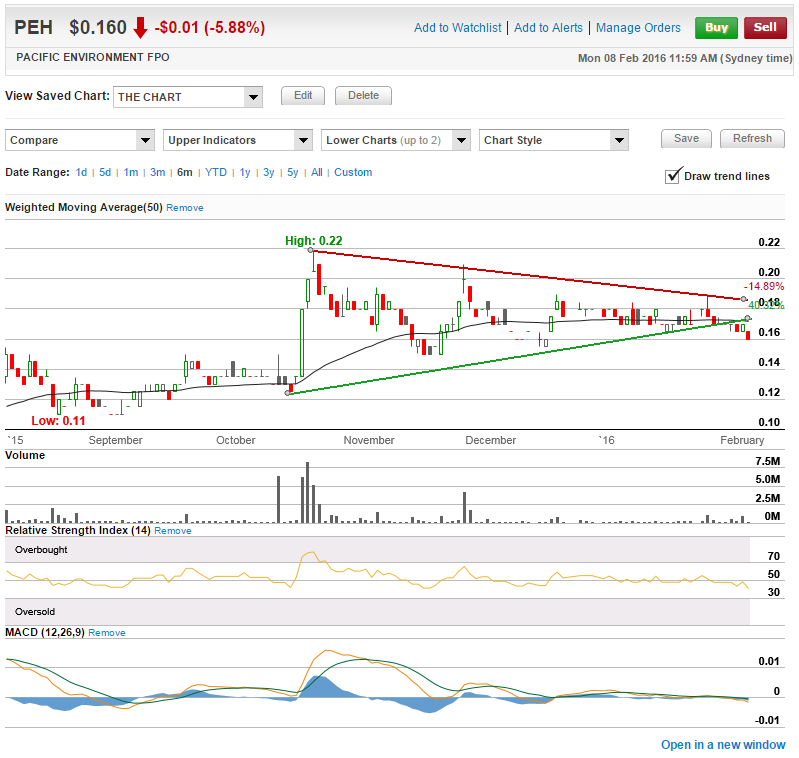Set date range to 1d
Viewport: 799px width, 758px height.
(81, 172)
